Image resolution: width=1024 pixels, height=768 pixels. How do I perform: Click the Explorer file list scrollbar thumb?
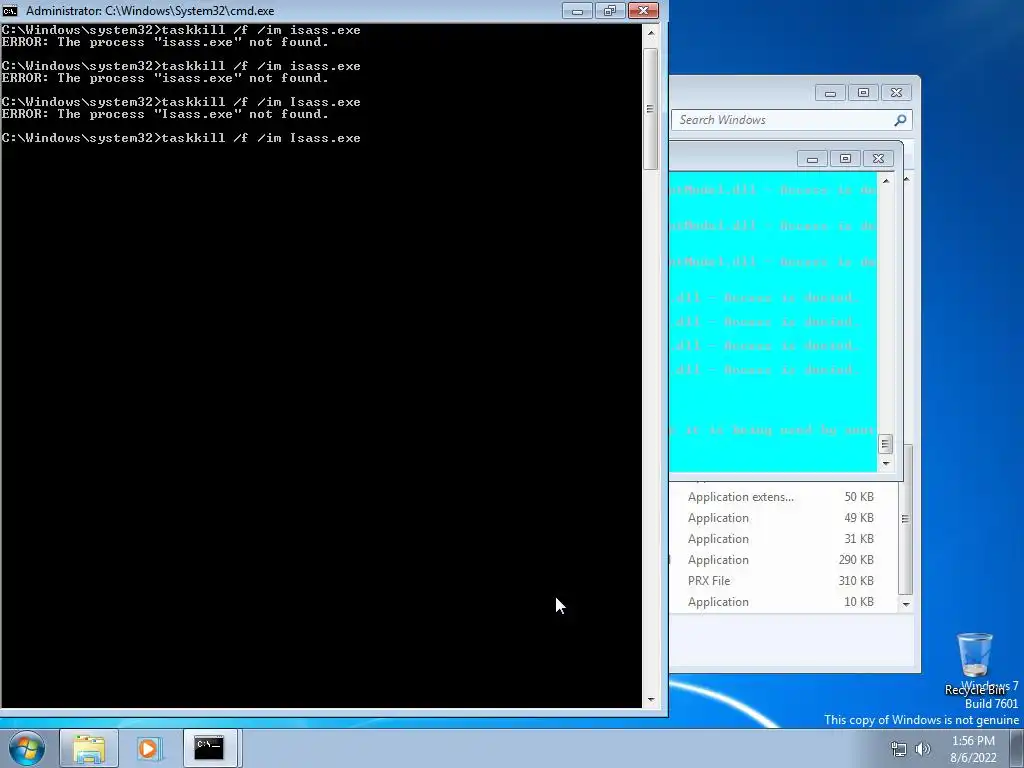coord(906,519)
